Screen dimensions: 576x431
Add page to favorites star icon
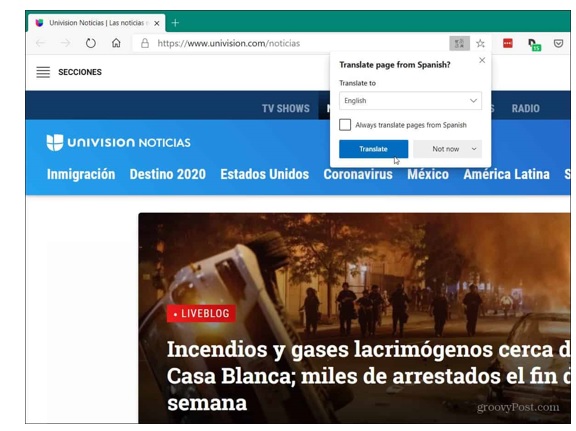[x=480, y=44]
